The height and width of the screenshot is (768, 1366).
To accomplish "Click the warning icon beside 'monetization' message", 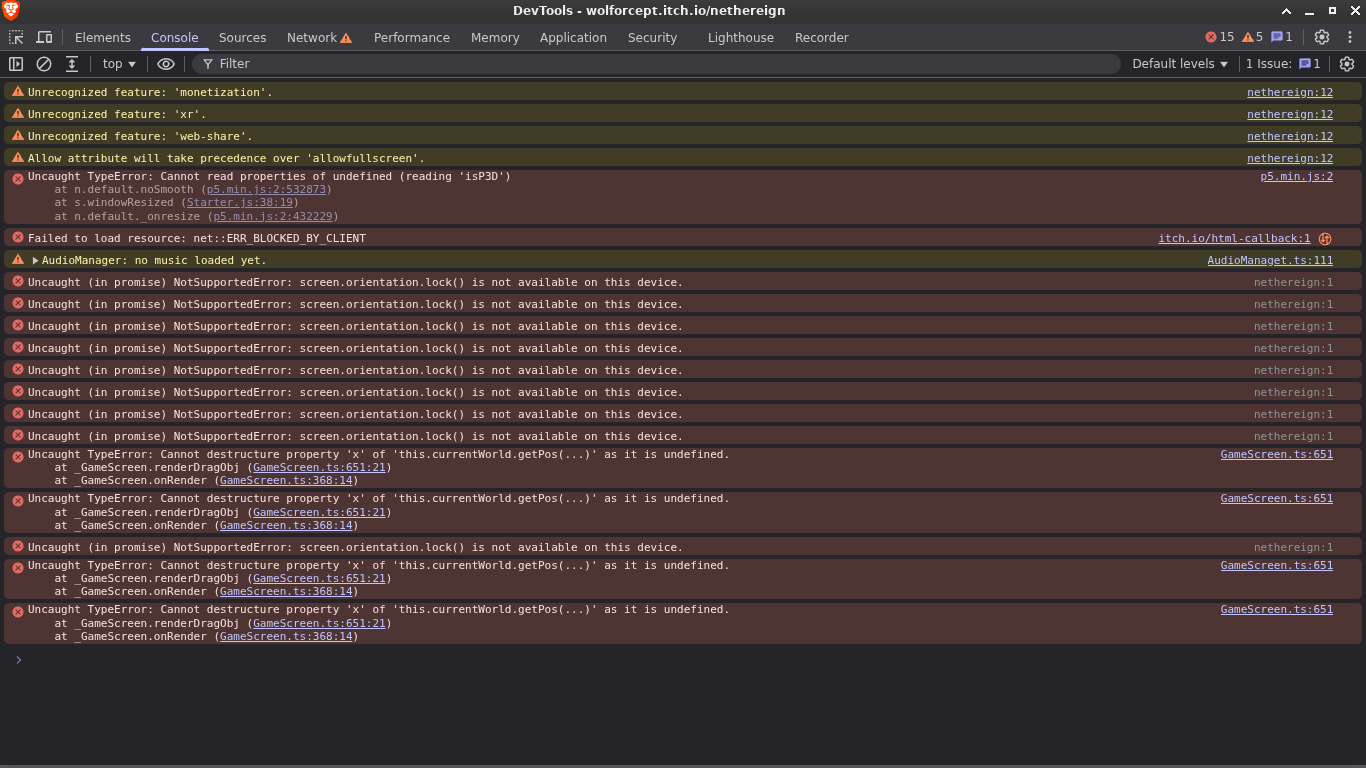I will click(17, 91).
